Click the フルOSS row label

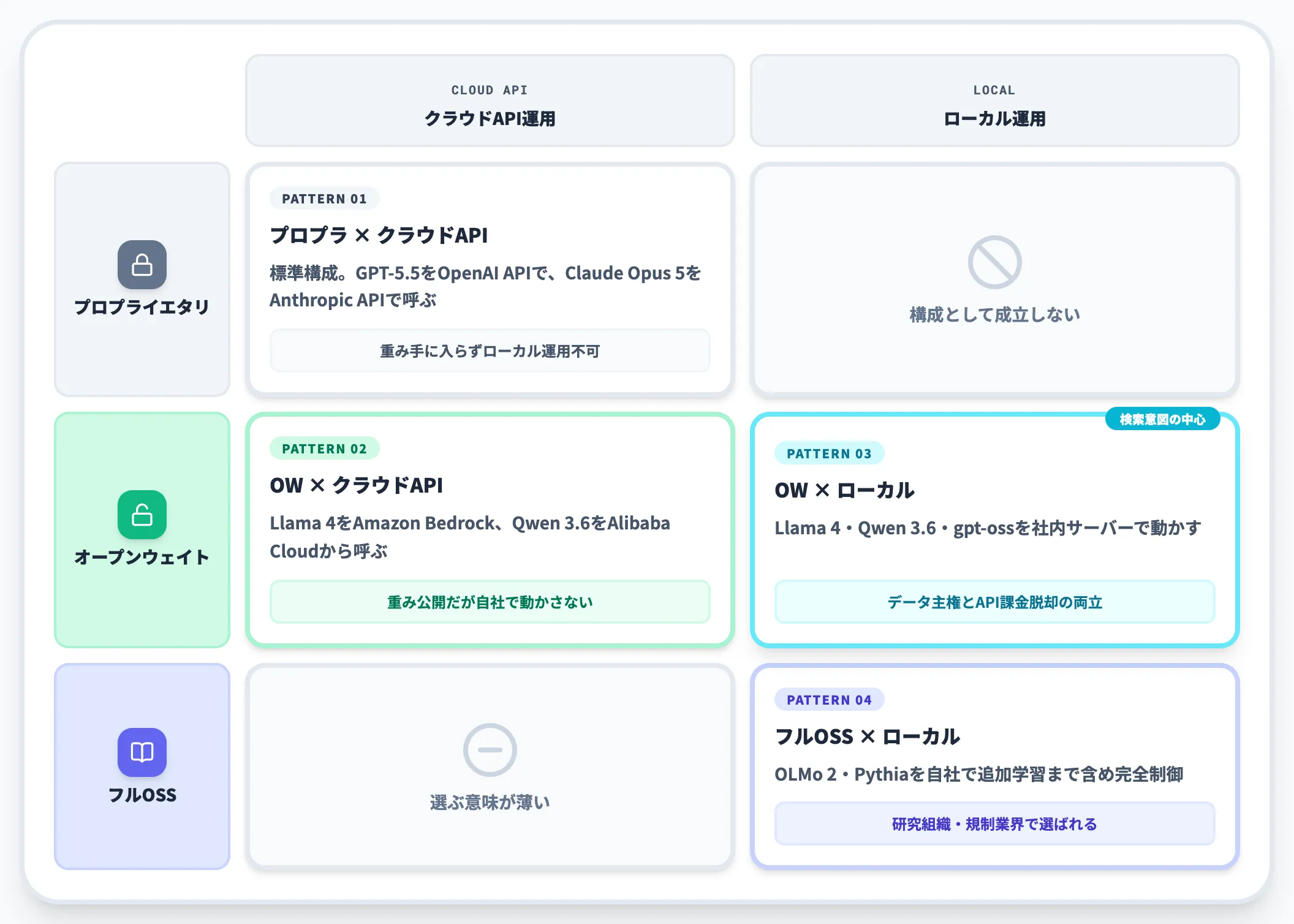(x=142, y=795)
